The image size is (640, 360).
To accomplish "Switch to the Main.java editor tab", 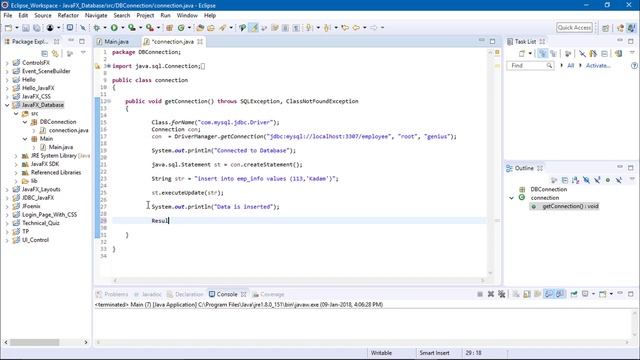I will (x=113, y=42).
